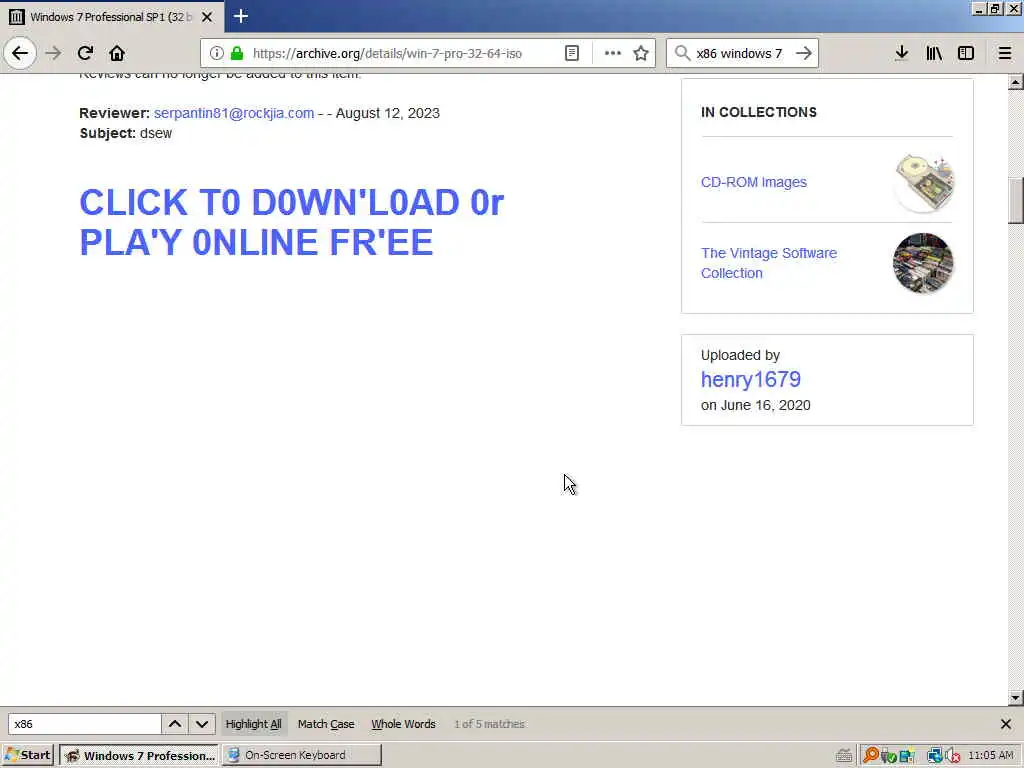Find the next x86 match
The height and width of the screenshot is (768, 1024).
tap(202, 724)
